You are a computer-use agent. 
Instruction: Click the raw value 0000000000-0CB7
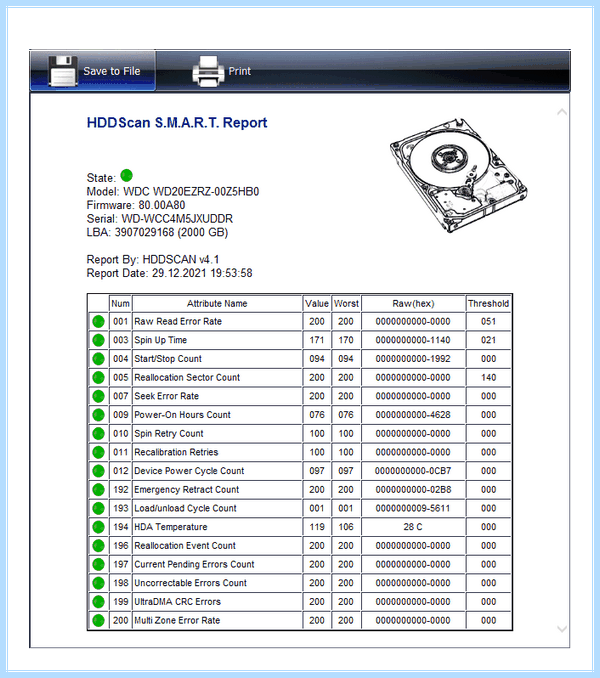click(413, 471)
